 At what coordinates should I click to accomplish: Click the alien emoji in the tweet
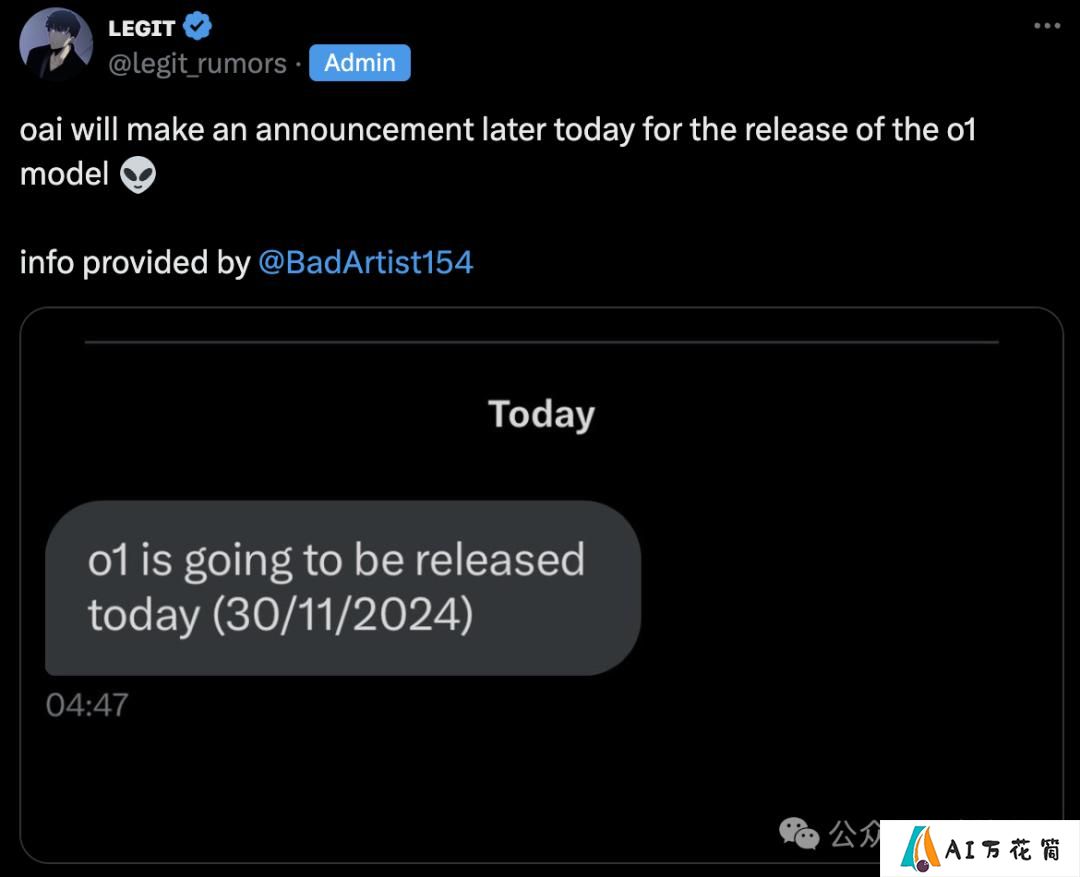pos(138,174)
